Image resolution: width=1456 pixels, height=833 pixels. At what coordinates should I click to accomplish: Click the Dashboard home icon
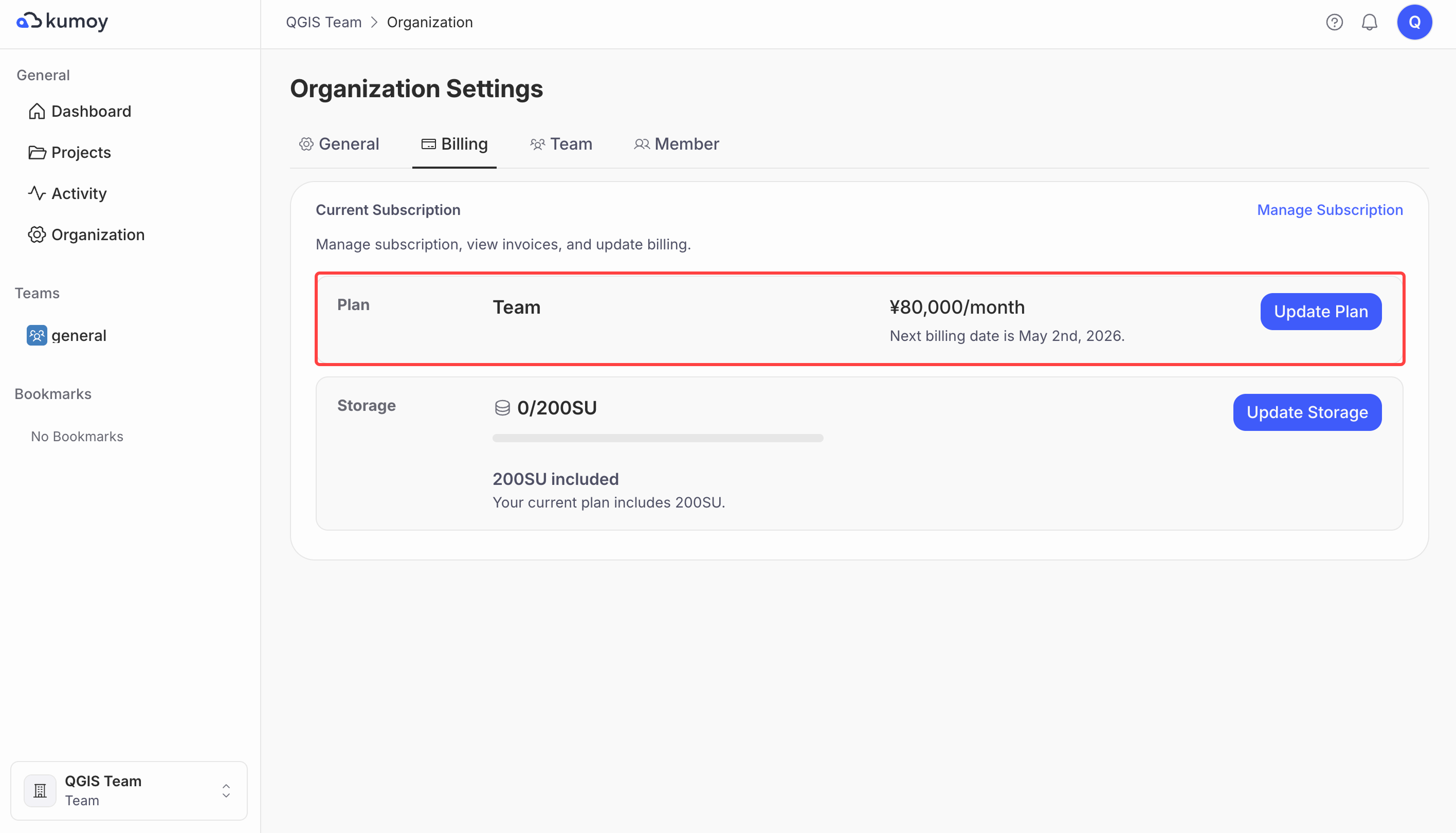37,111
